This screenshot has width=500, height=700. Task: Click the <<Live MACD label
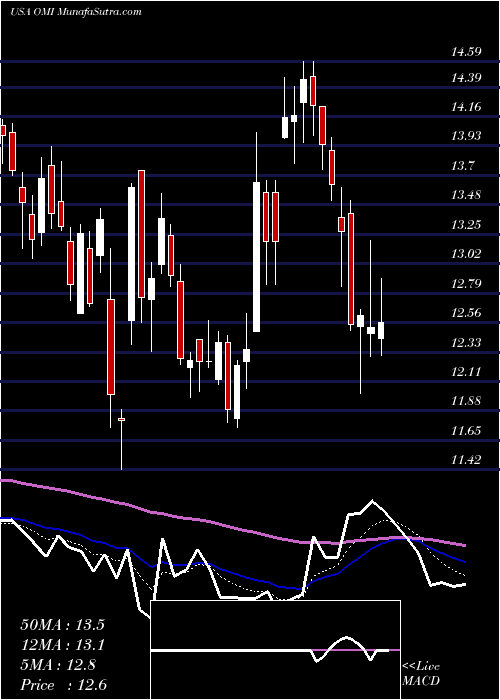pos(421,674)
